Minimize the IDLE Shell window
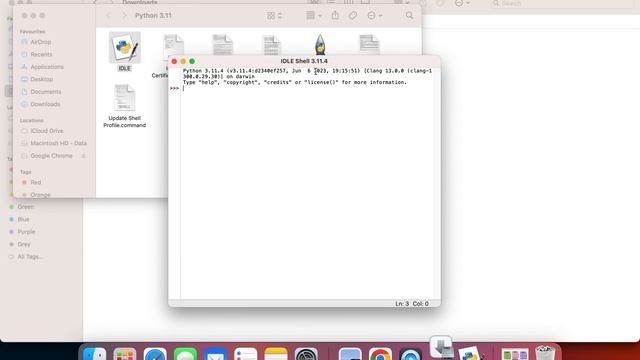The width and height of the screenshot is (640, 360). [x=183, y=61]
